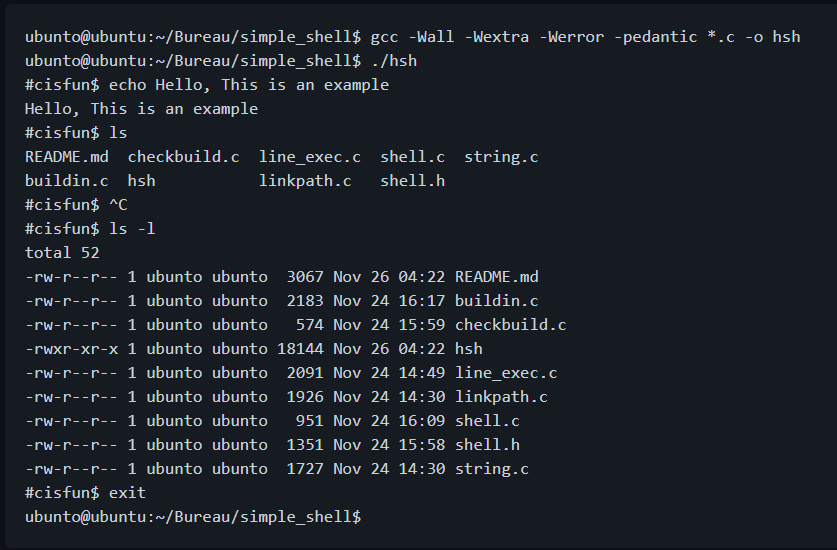
Task: Click the "Nov 24 16:09" timestamp
Action: click(x=389, y=421)
